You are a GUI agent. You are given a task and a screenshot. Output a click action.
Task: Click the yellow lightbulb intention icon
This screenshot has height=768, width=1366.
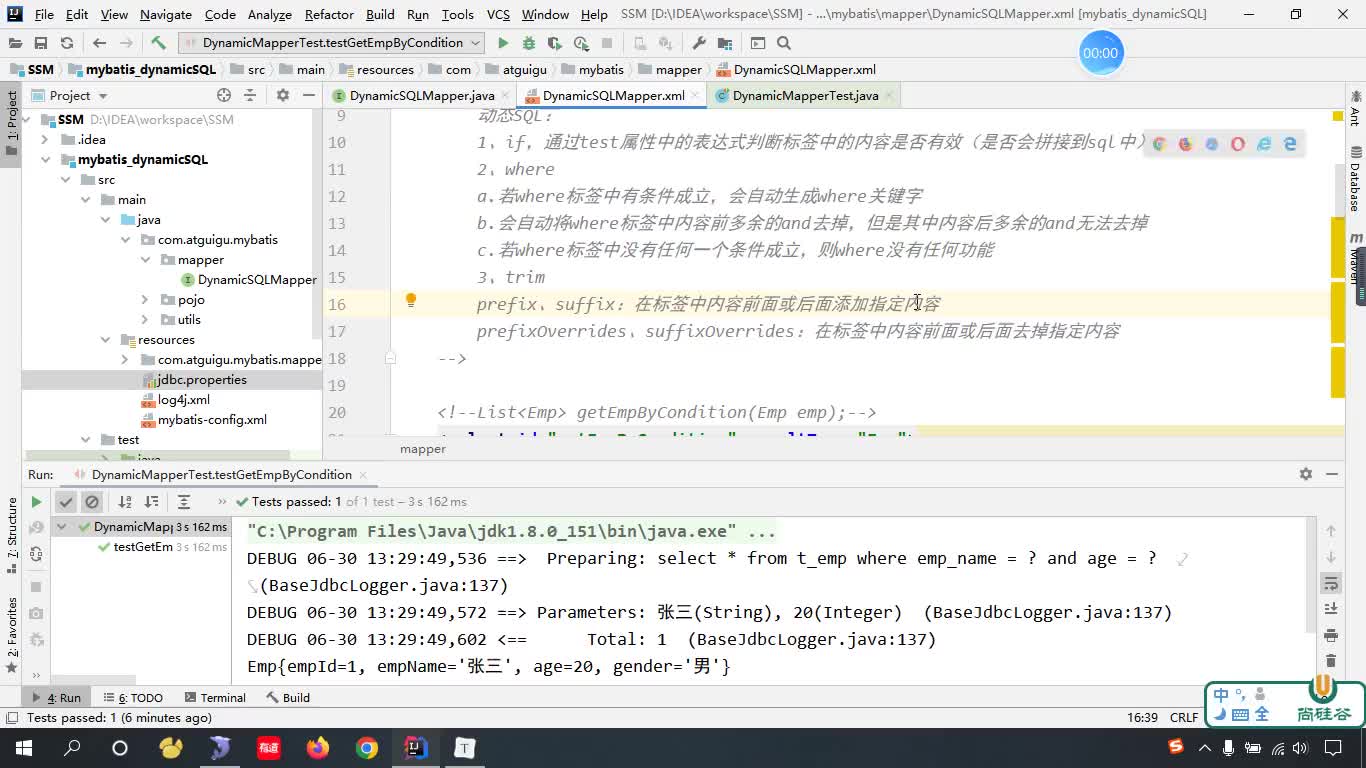pos(410,300)
